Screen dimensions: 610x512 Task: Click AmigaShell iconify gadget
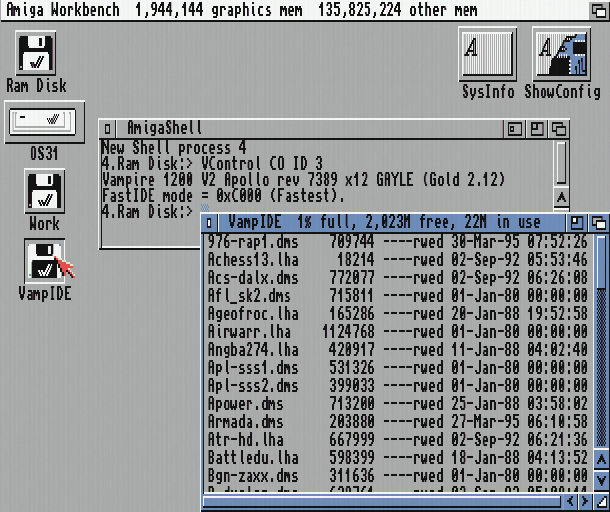pyautogui.click(x=515, y=129)
